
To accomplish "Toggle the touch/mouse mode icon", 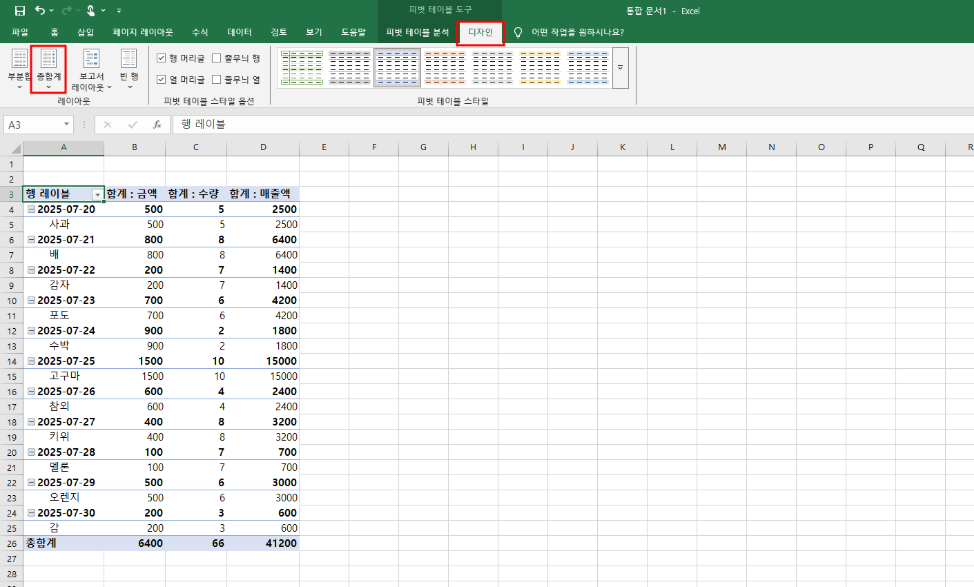I will click(91, 11).
